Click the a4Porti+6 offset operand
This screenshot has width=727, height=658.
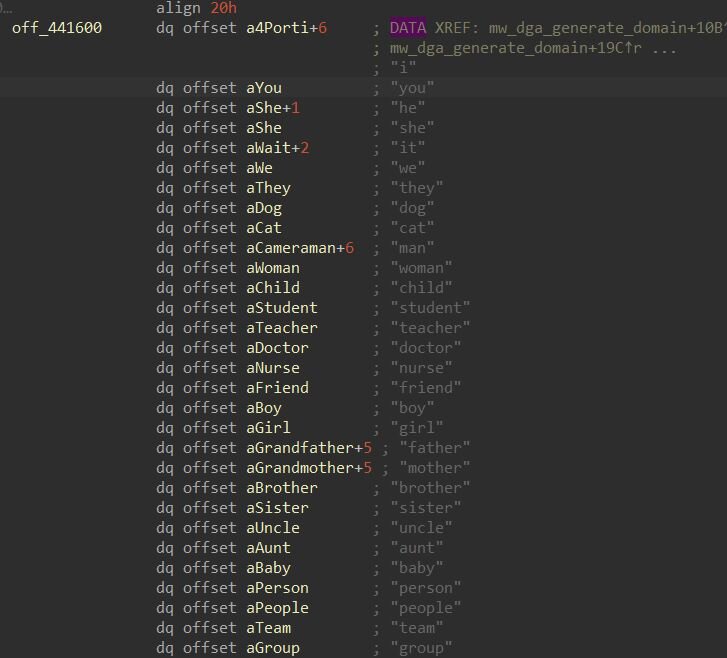[286, 28]
